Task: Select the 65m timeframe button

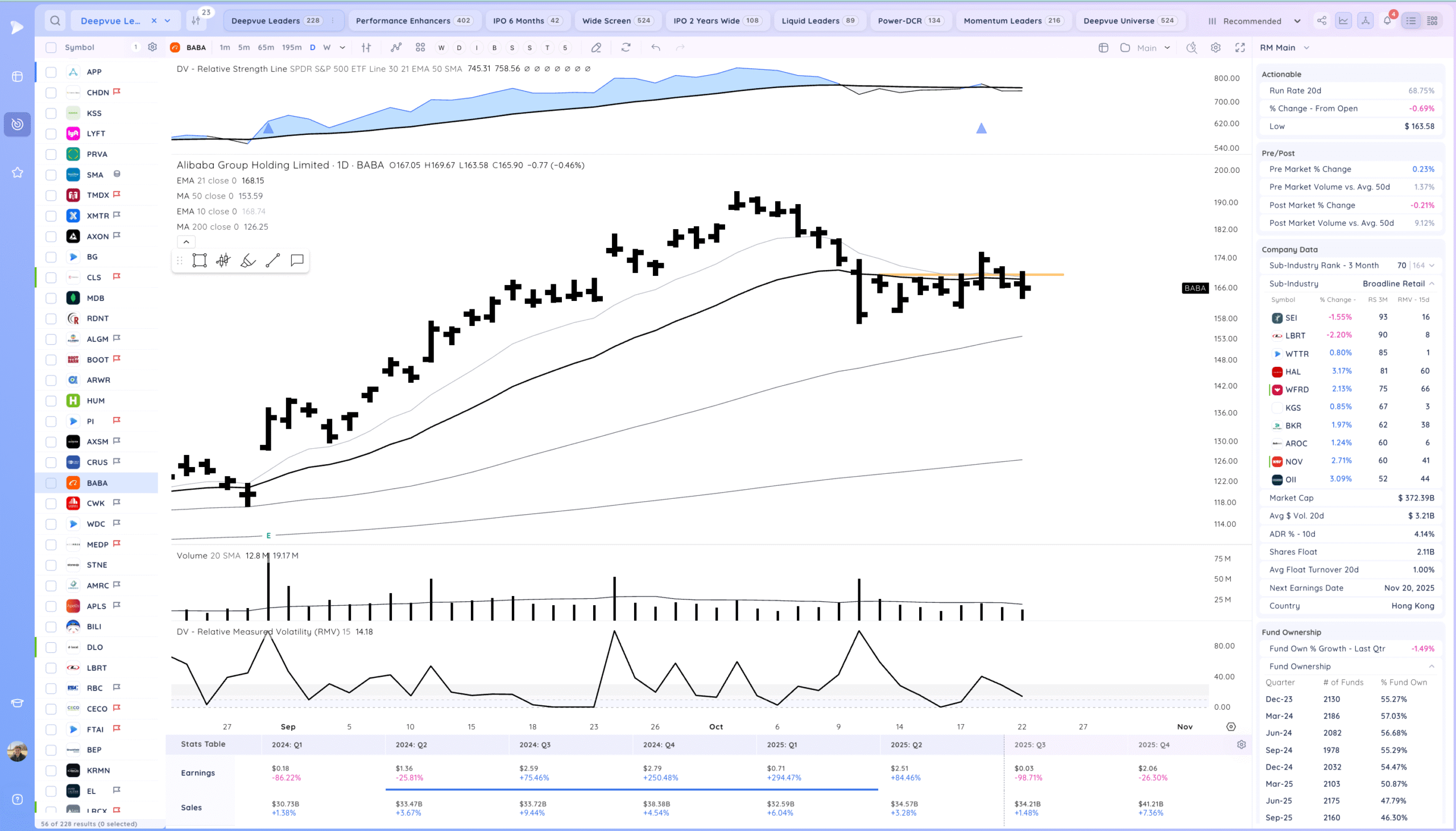Action: (x=265, y=48)
